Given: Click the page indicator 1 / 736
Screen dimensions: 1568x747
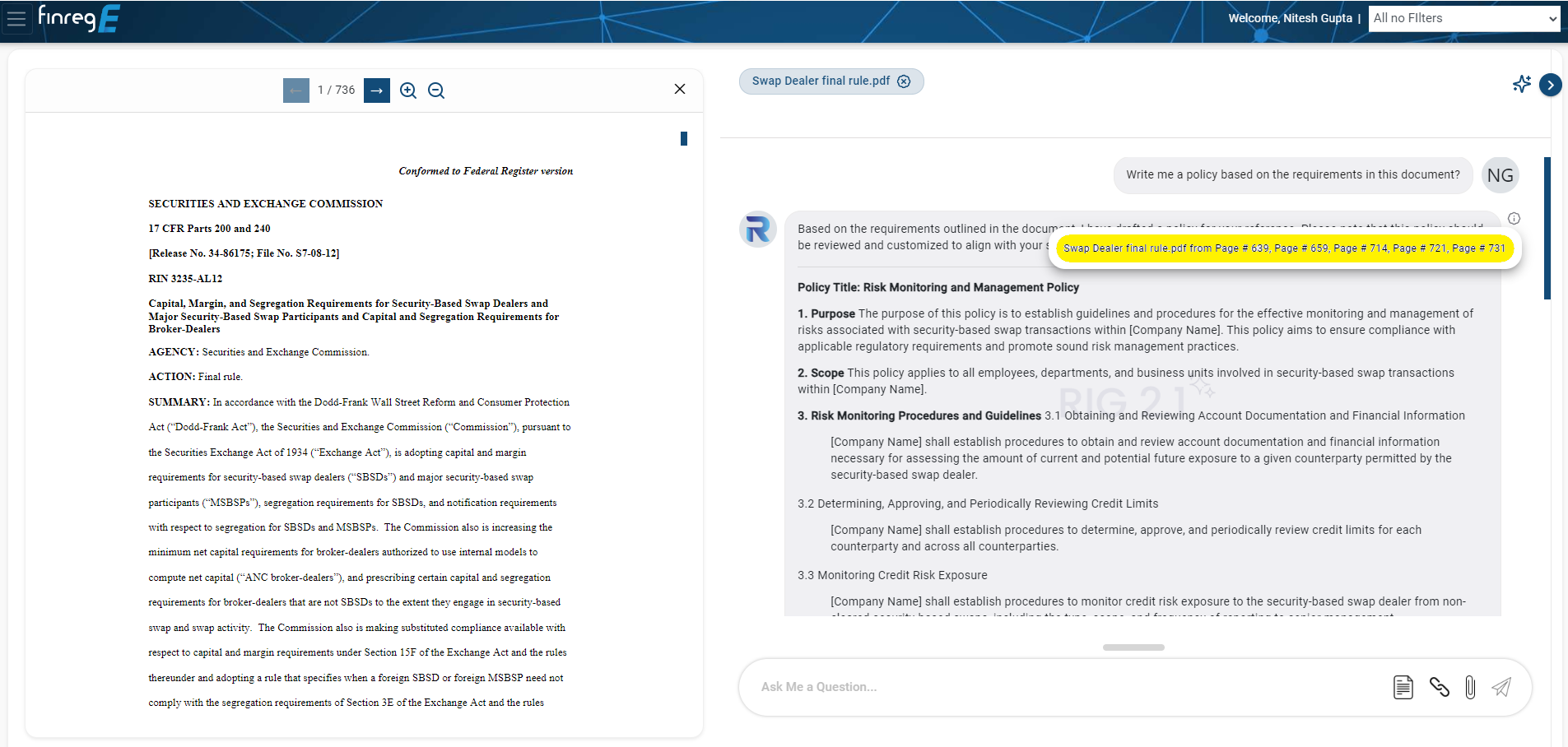Looking at the screenshot, I should [x=337, y=90].
